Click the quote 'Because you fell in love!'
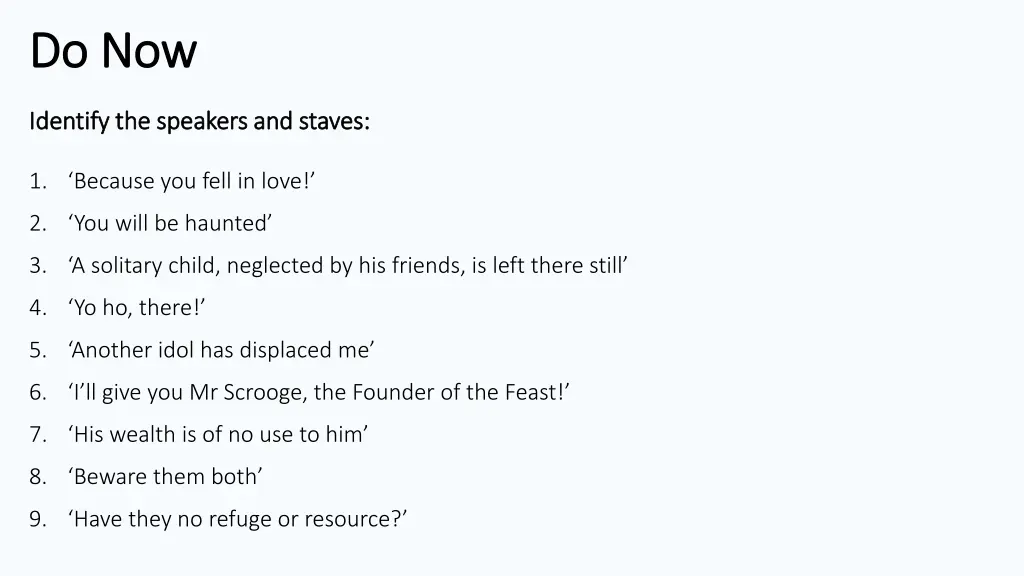This screenshot has width=1024, height=576. pyautogui.click(x=191, y=181)
